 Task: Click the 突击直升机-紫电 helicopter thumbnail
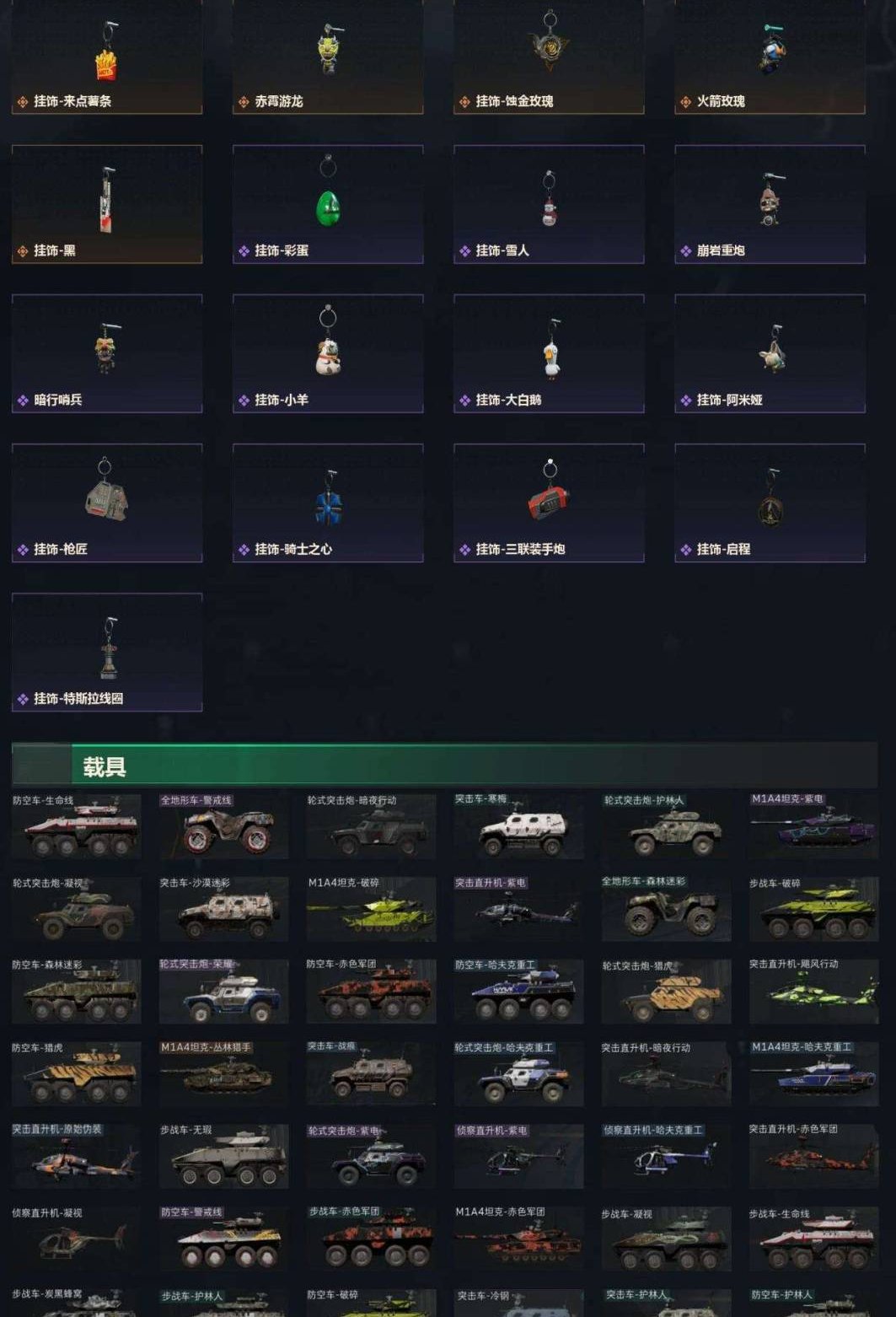pyautogui.click(x=519, y=909)
